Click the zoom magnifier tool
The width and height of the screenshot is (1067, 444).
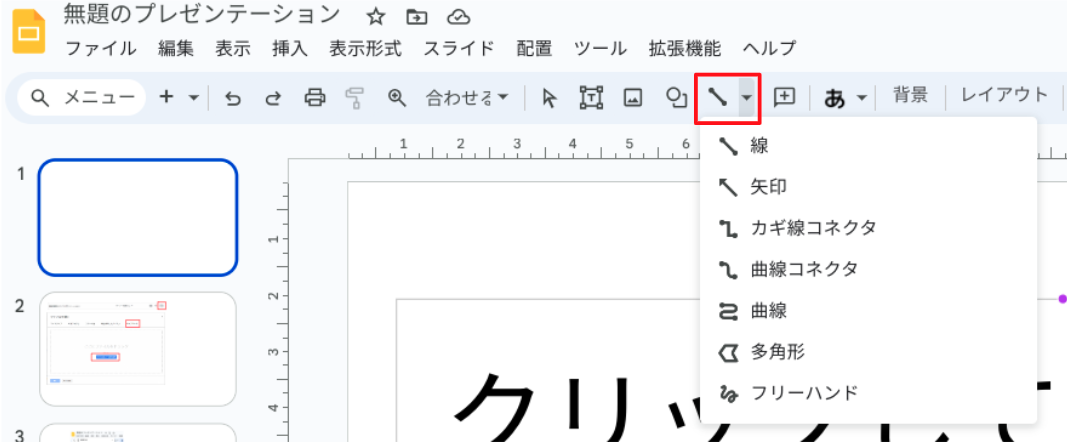point(396,98)
